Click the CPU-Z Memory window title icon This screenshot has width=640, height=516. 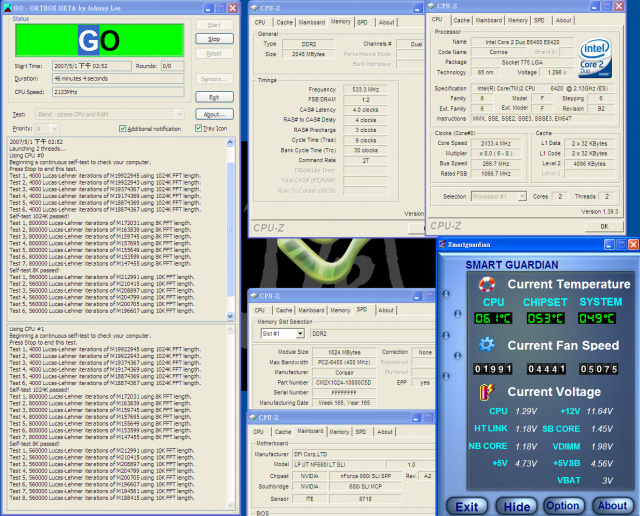[x=254, y=8]
